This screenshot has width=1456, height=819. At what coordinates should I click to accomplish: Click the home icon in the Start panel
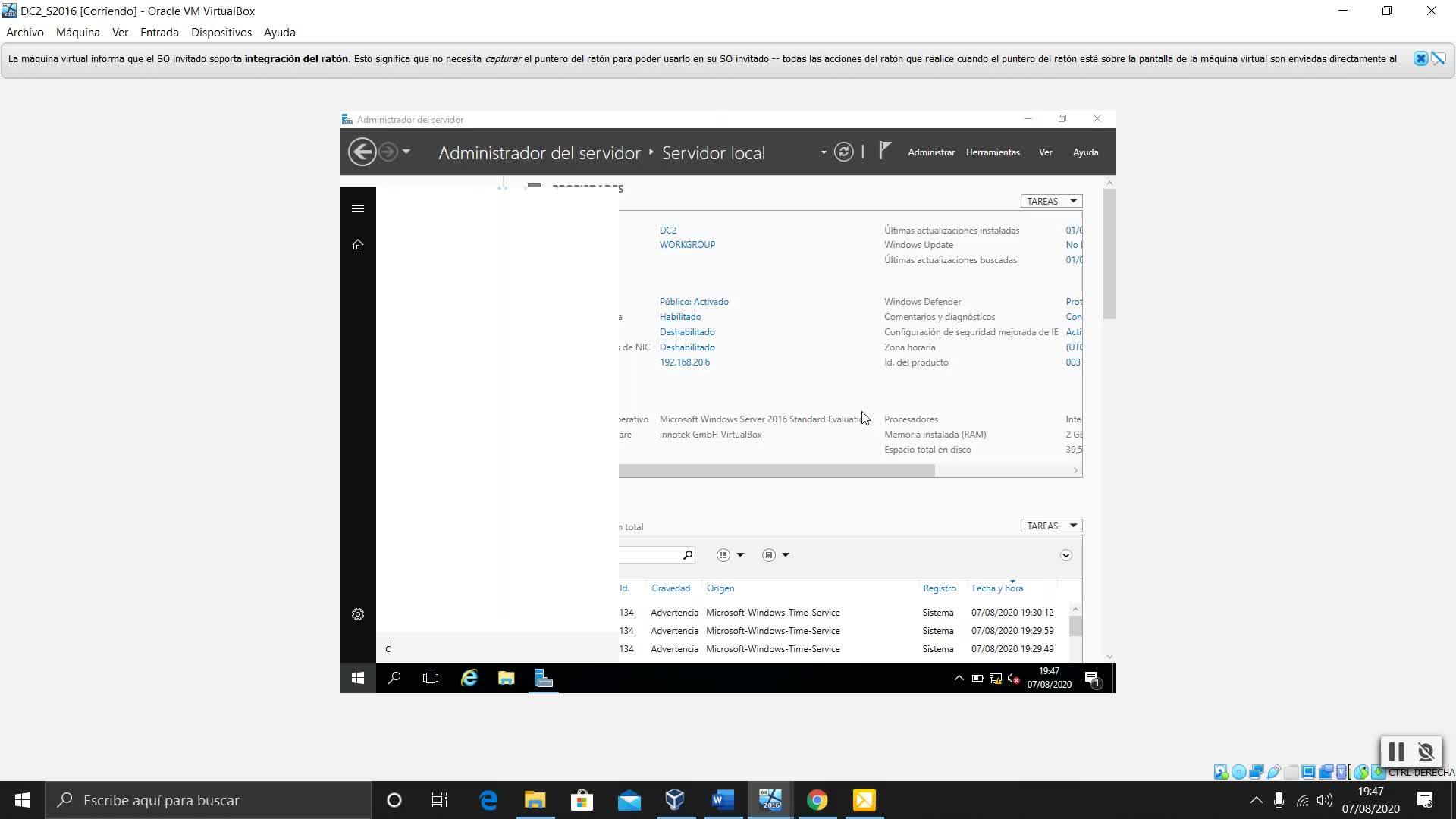click(x=358, y=245)
